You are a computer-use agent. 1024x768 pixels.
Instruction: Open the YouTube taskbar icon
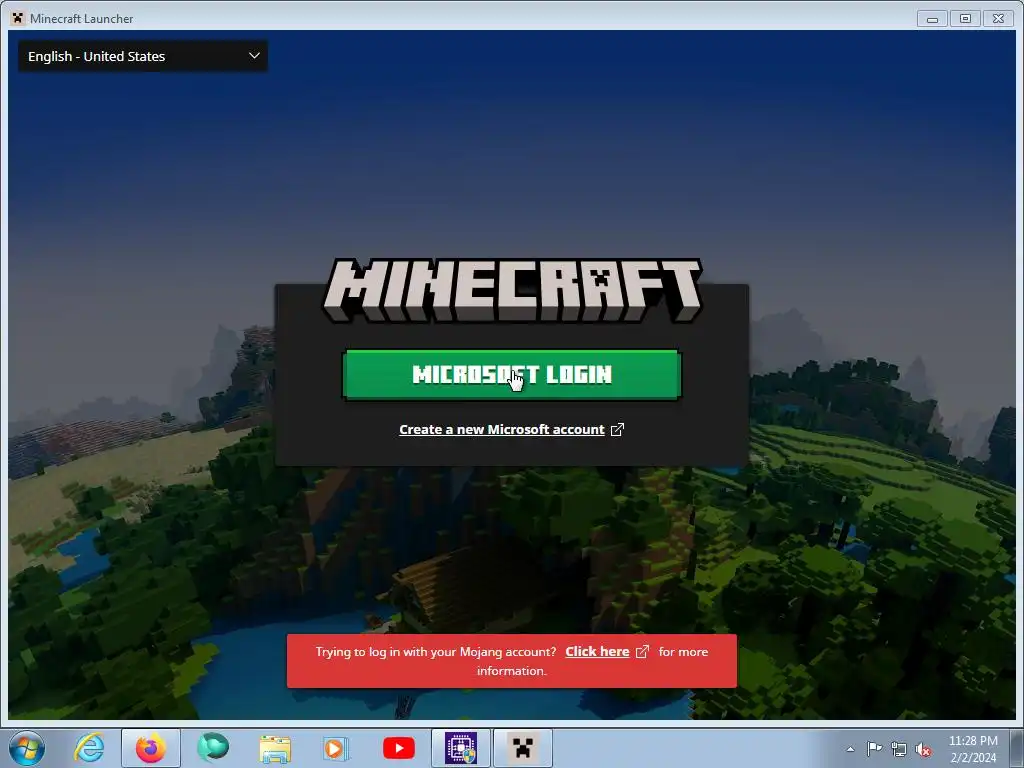(398, 748)
